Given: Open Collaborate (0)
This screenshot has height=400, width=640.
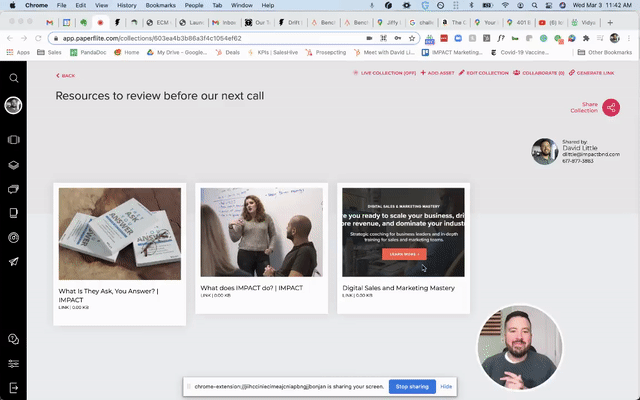Looking at the screenshot, I should pyautogui.click(x=539, y=73).
